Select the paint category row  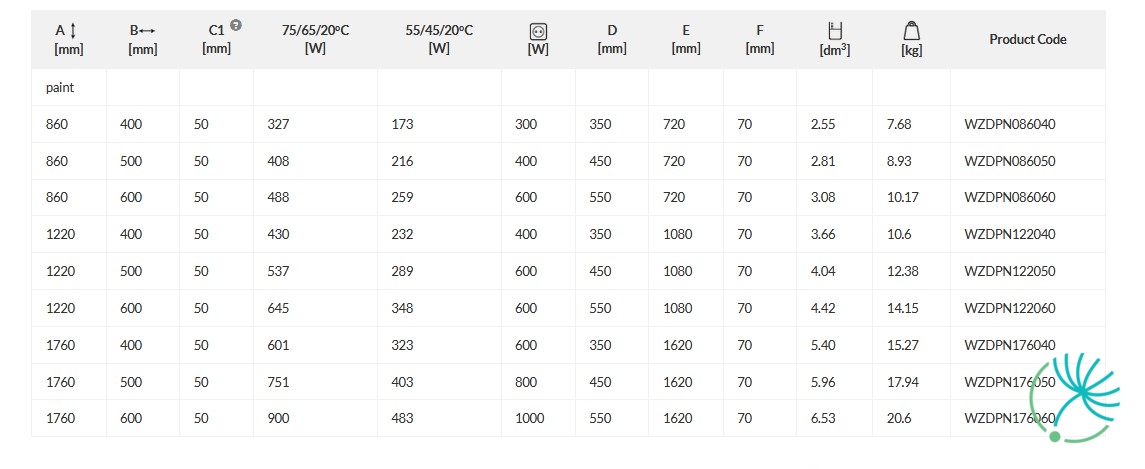(568, 88)
